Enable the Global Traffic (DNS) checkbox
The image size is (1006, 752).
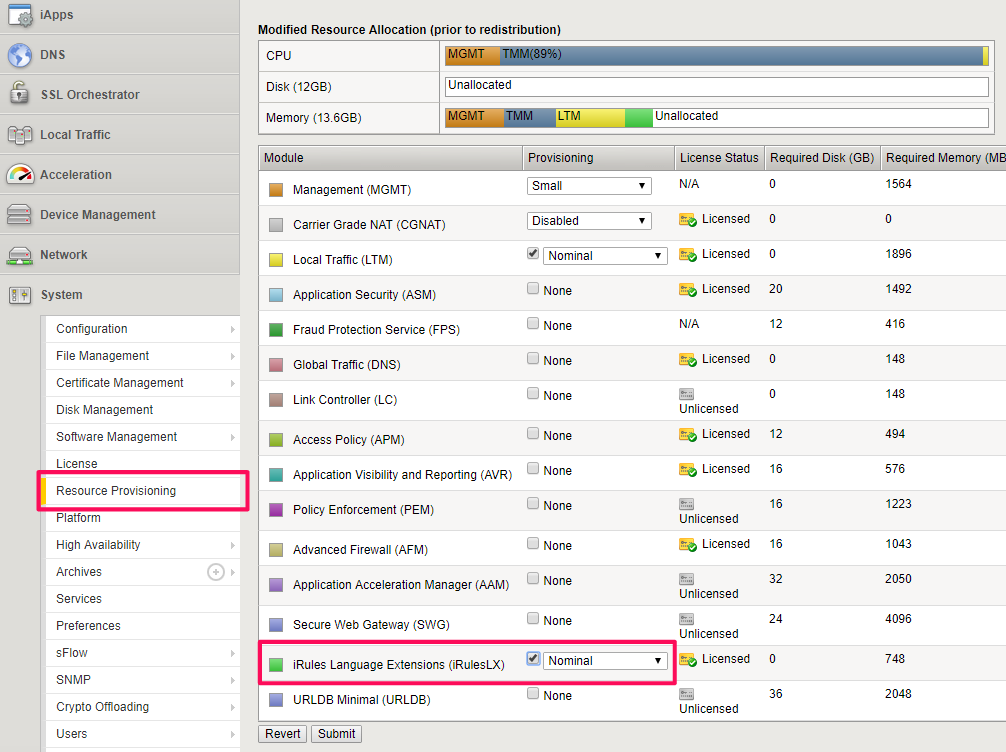point(533,358)
